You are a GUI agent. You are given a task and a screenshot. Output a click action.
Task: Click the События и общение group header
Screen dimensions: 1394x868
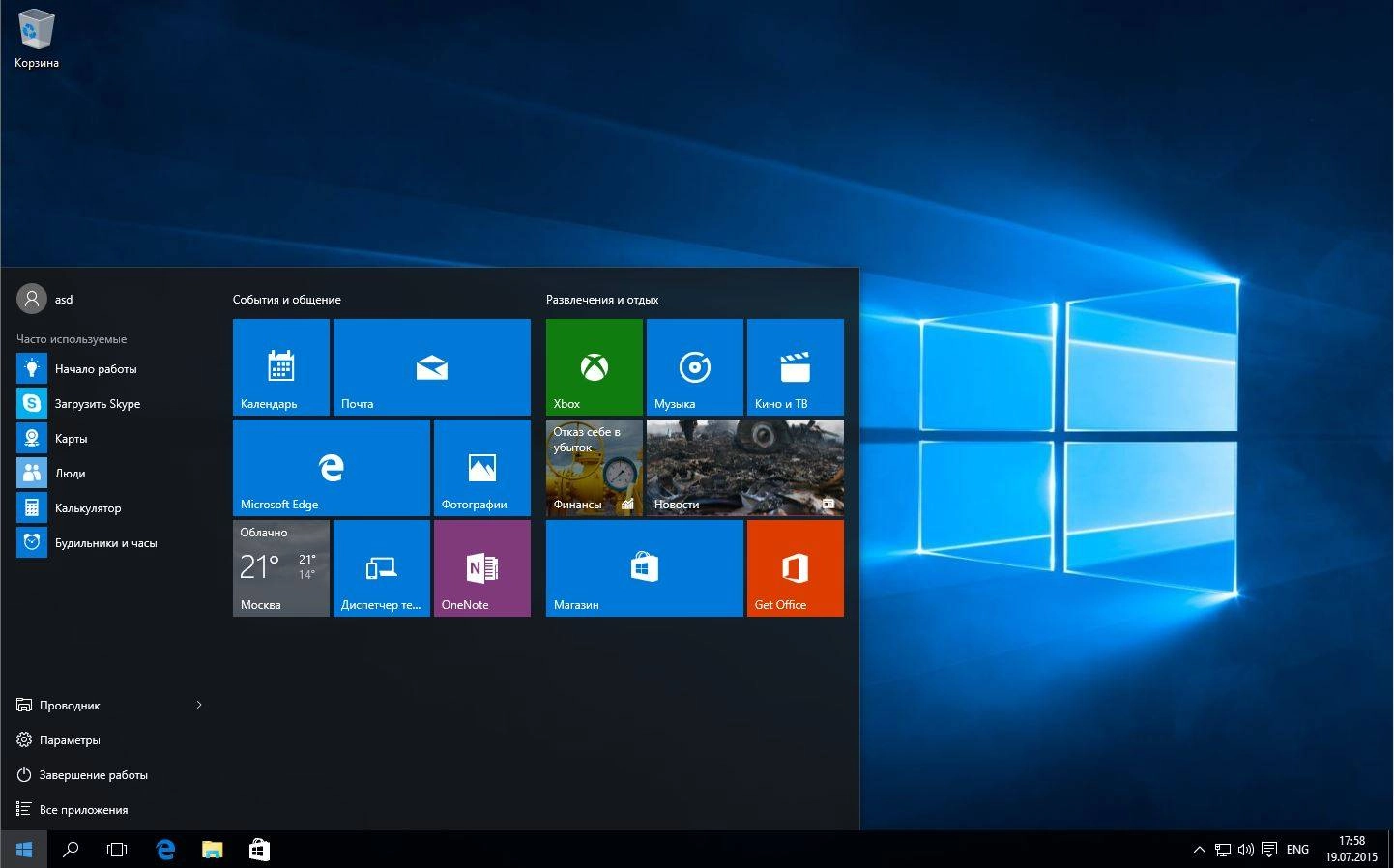tap(287, 300)
